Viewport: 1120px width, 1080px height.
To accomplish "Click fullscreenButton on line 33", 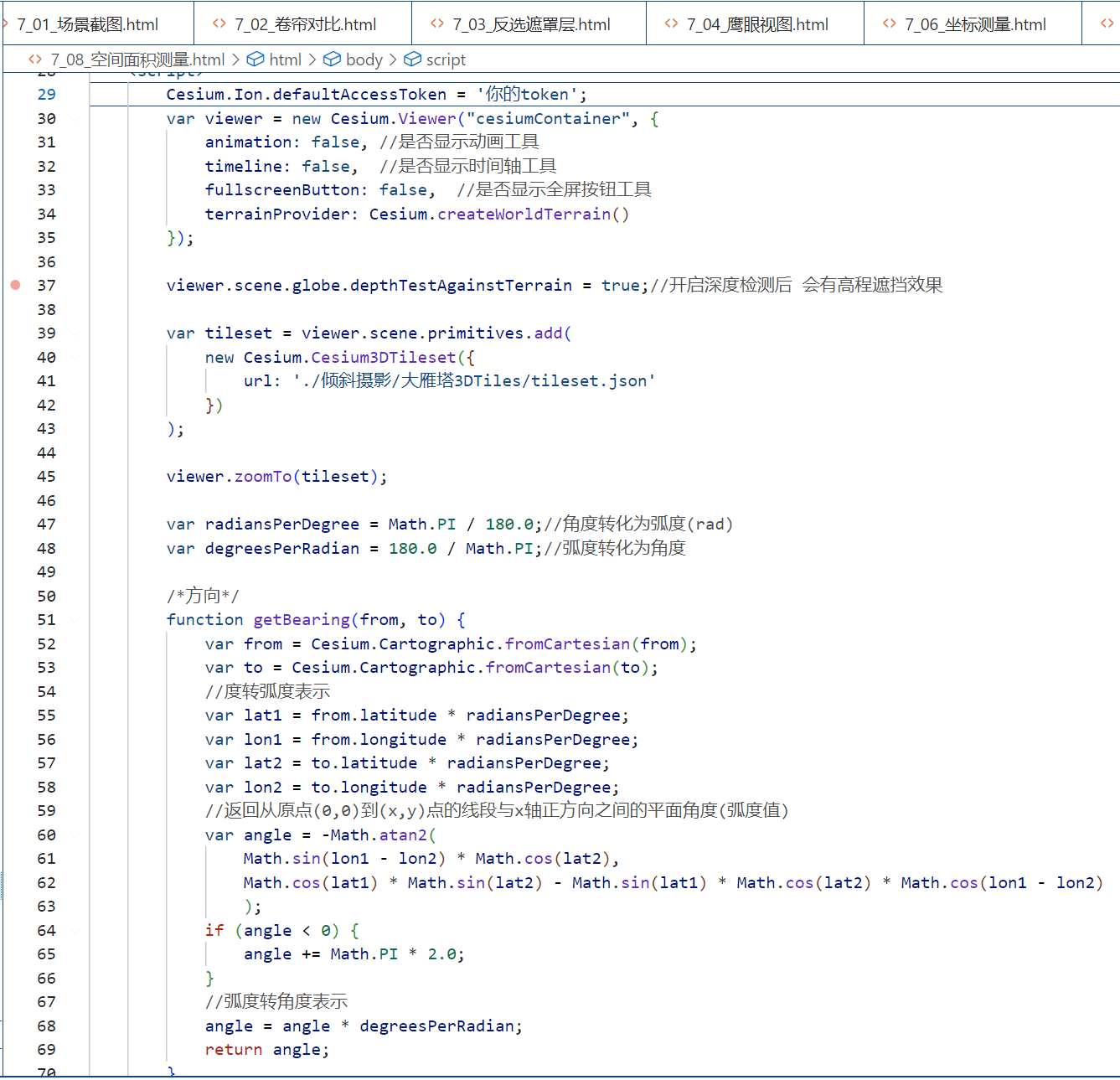I will [282, 190].
